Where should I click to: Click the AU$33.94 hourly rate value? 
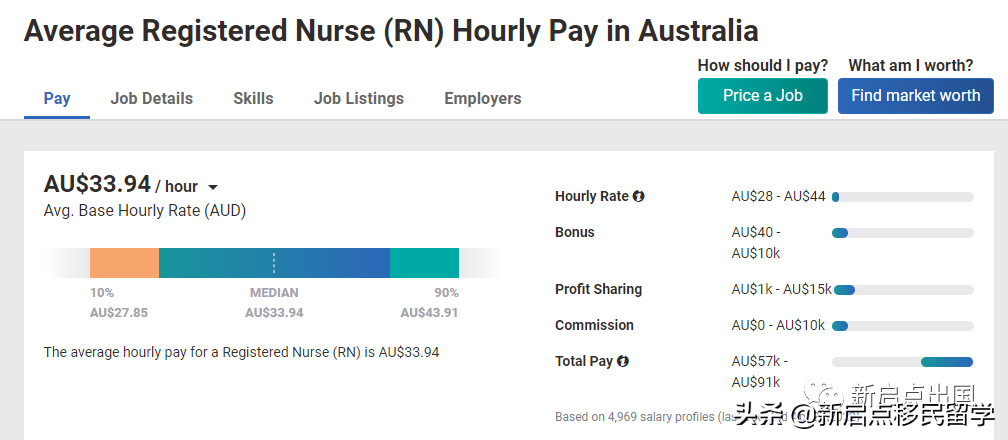[x=97, y=184]
